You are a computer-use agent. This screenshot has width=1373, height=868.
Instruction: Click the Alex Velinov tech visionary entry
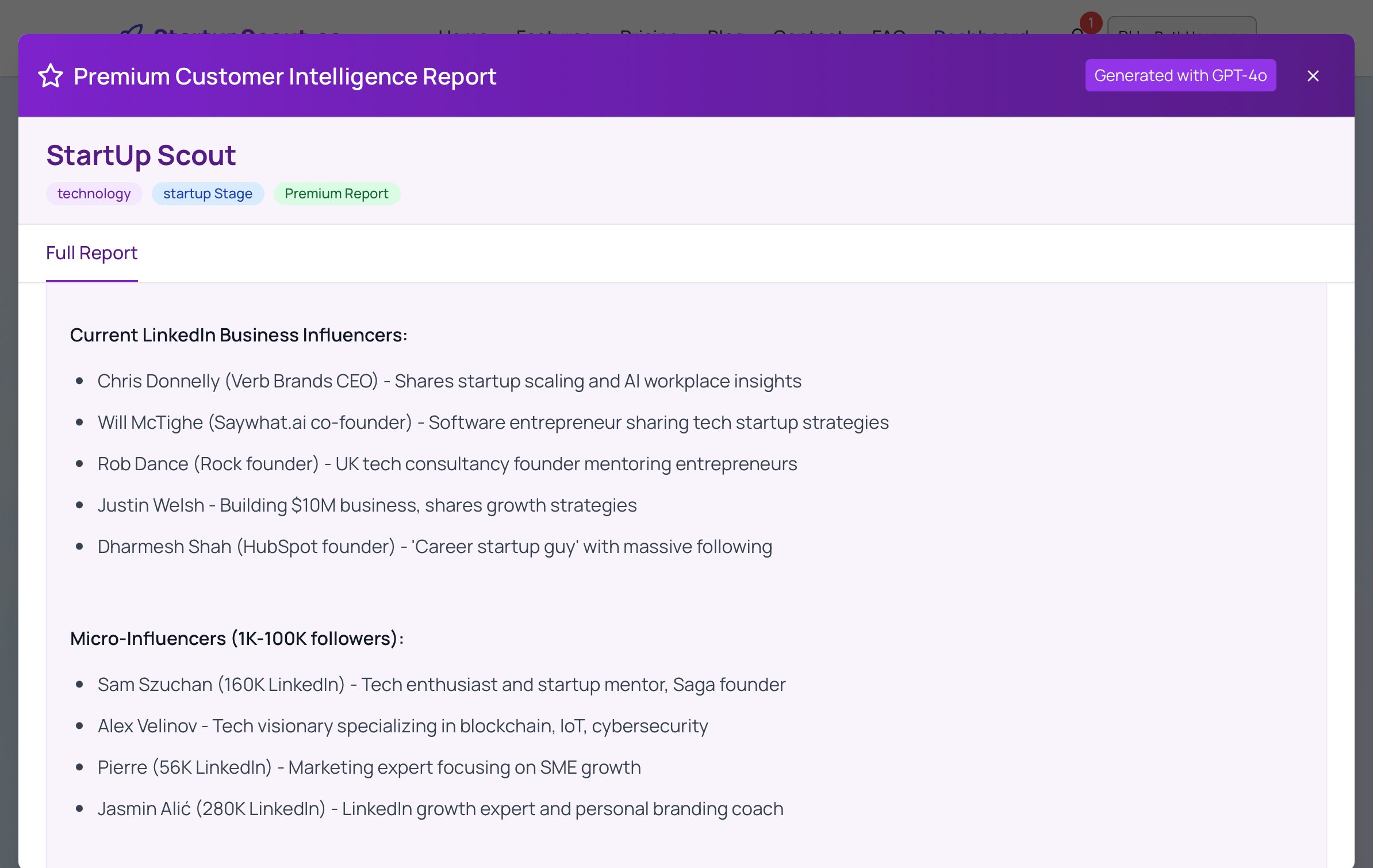pos(402,726)
